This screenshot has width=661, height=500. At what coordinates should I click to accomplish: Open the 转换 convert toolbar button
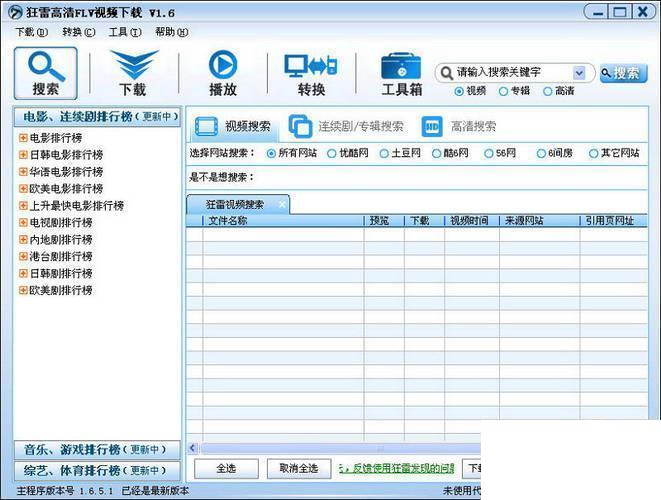311,73
